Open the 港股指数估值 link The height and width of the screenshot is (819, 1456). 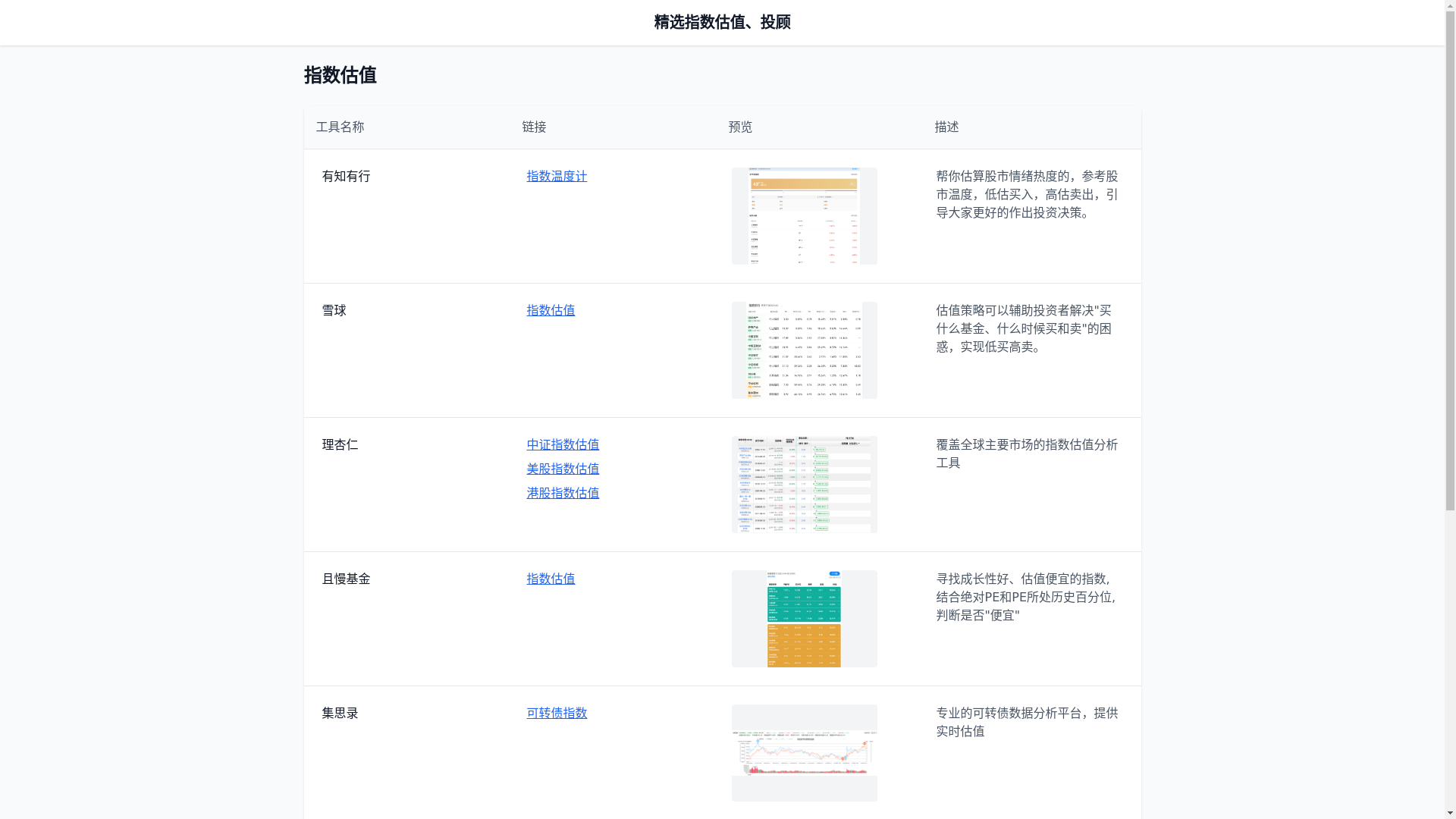pos(563,493)
